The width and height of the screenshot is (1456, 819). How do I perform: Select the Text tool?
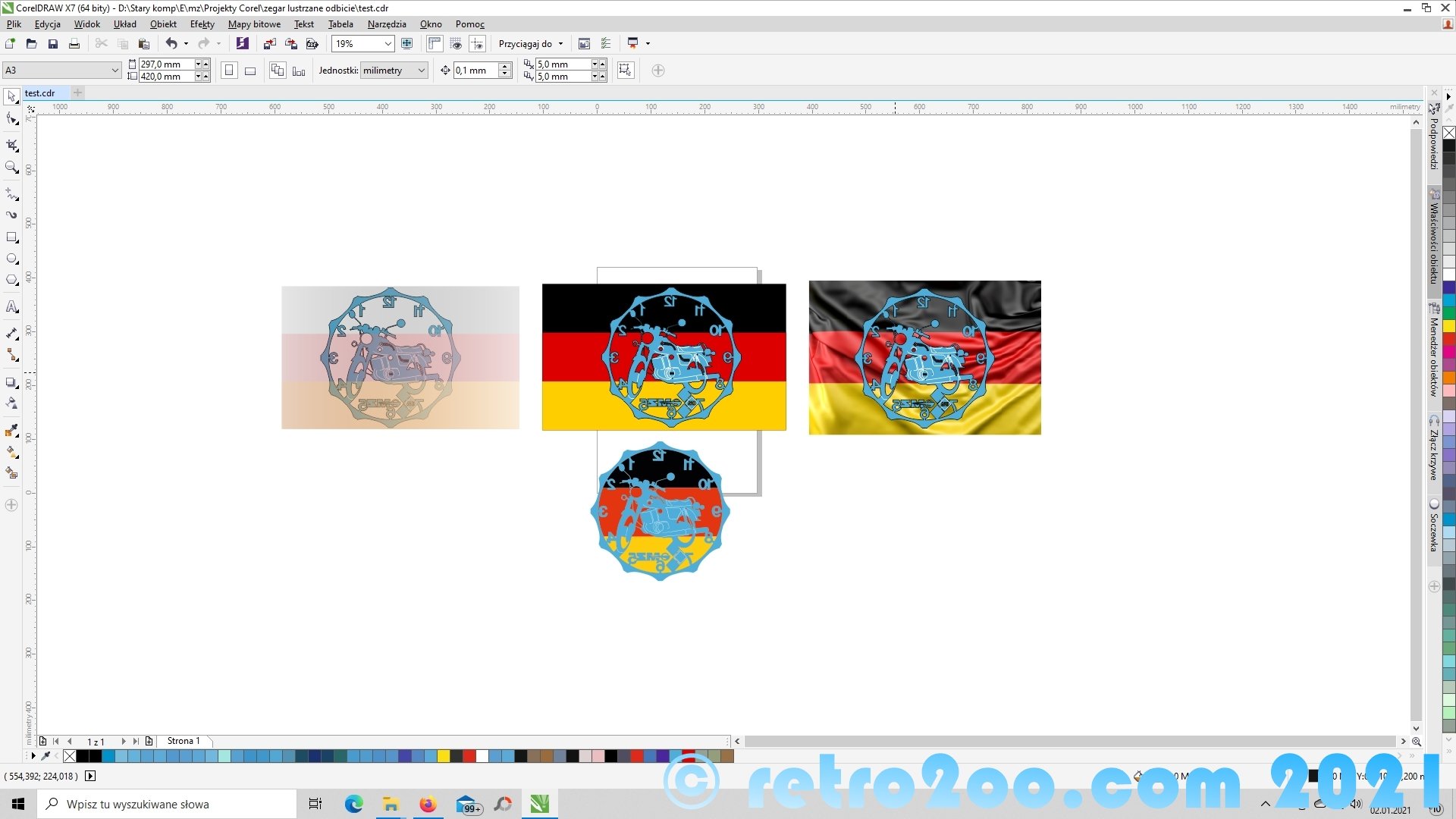click(x=11, y=307)
